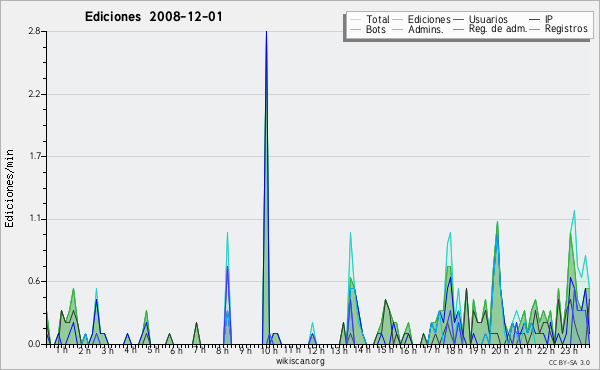Click the '14 h' x-axis label
This screenshot has height=370, width=600.
[362, 350]
